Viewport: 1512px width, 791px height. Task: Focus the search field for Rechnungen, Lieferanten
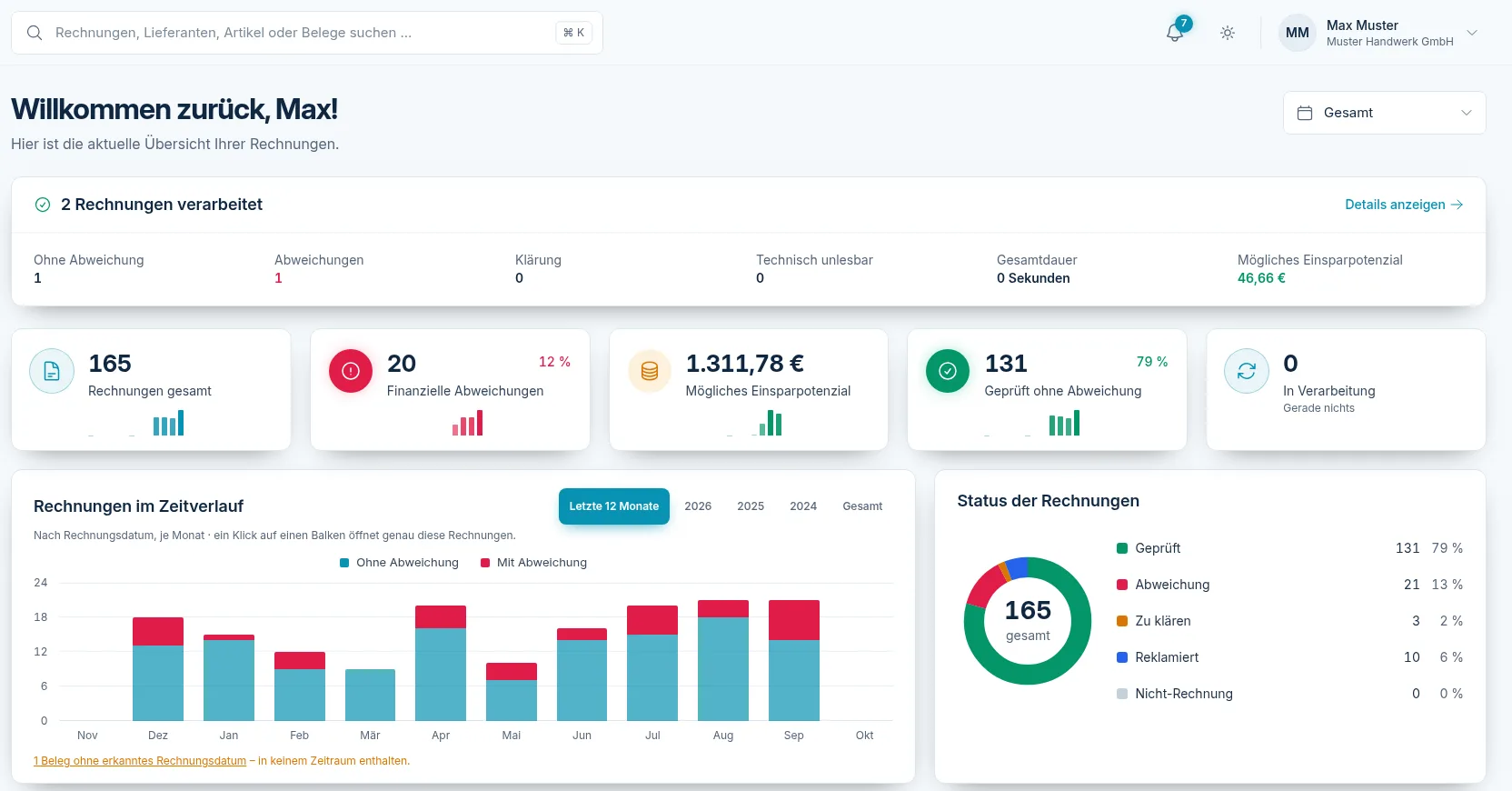click(307, 33)
